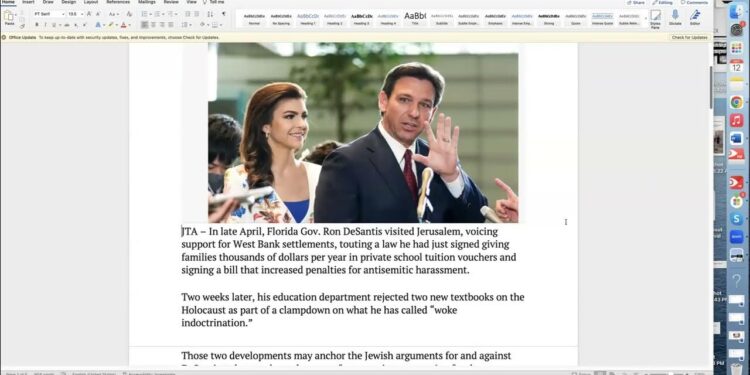Open the Review tab

pos(171,2)
